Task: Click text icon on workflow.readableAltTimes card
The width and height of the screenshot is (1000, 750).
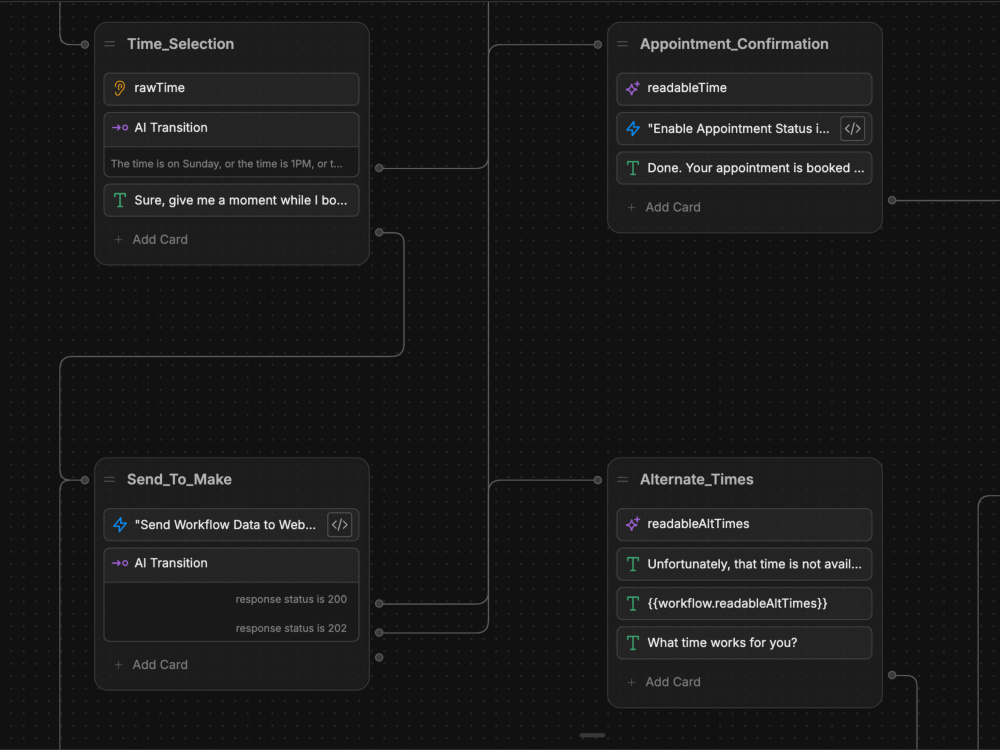Action: (x=633, y=603)
